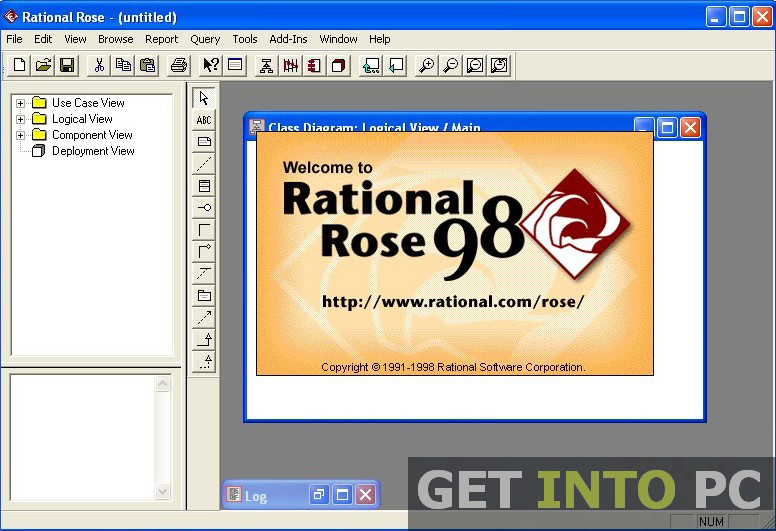Expand the Use Case View node
776x531 pixels.
(x=20, y=103)
